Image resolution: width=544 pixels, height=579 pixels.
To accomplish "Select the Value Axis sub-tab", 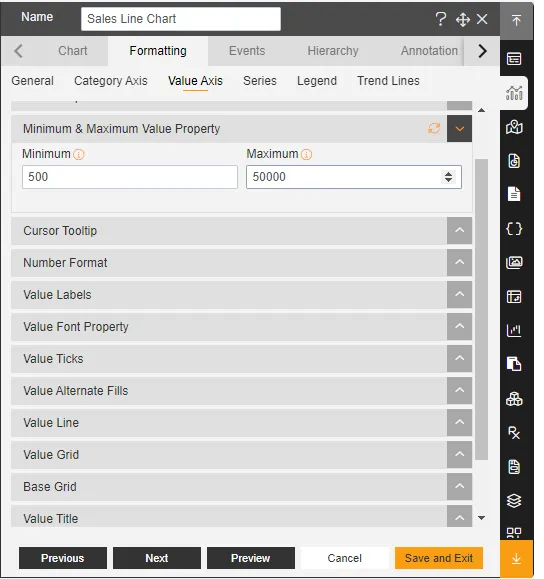I will pyautogui.click(x=195, y=81).
